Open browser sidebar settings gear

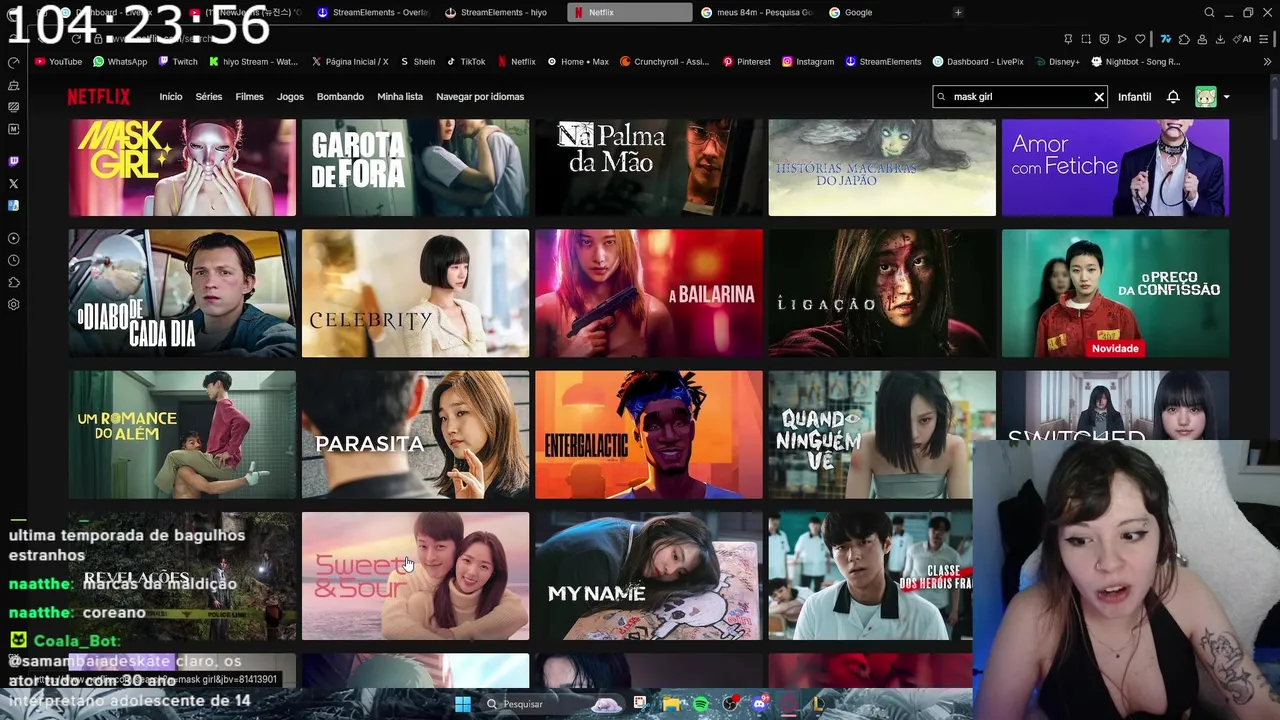click(13, 304)
